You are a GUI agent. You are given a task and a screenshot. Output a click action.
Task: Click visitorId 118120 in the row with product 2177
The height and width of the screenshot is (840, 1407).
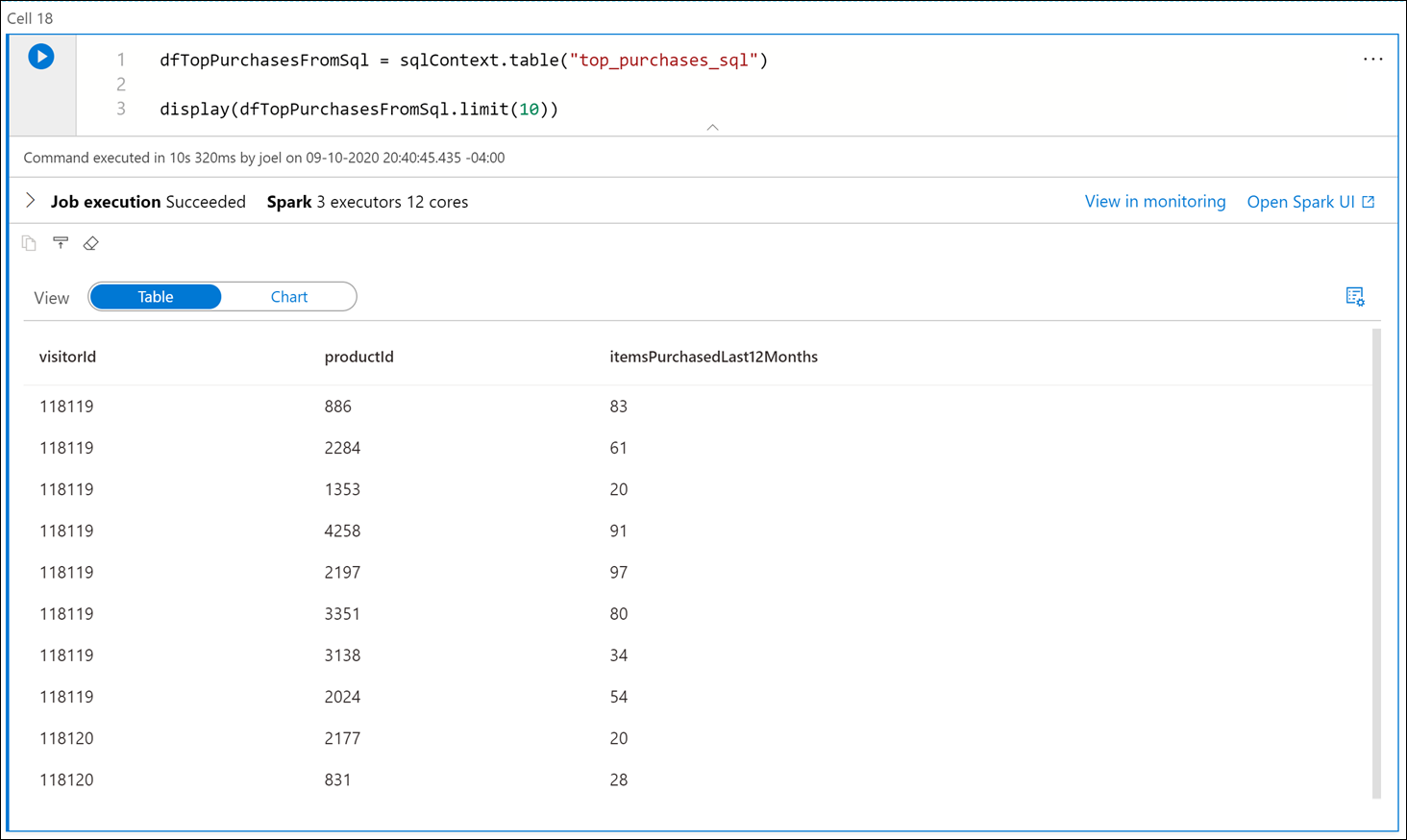(x=66, y=737)
